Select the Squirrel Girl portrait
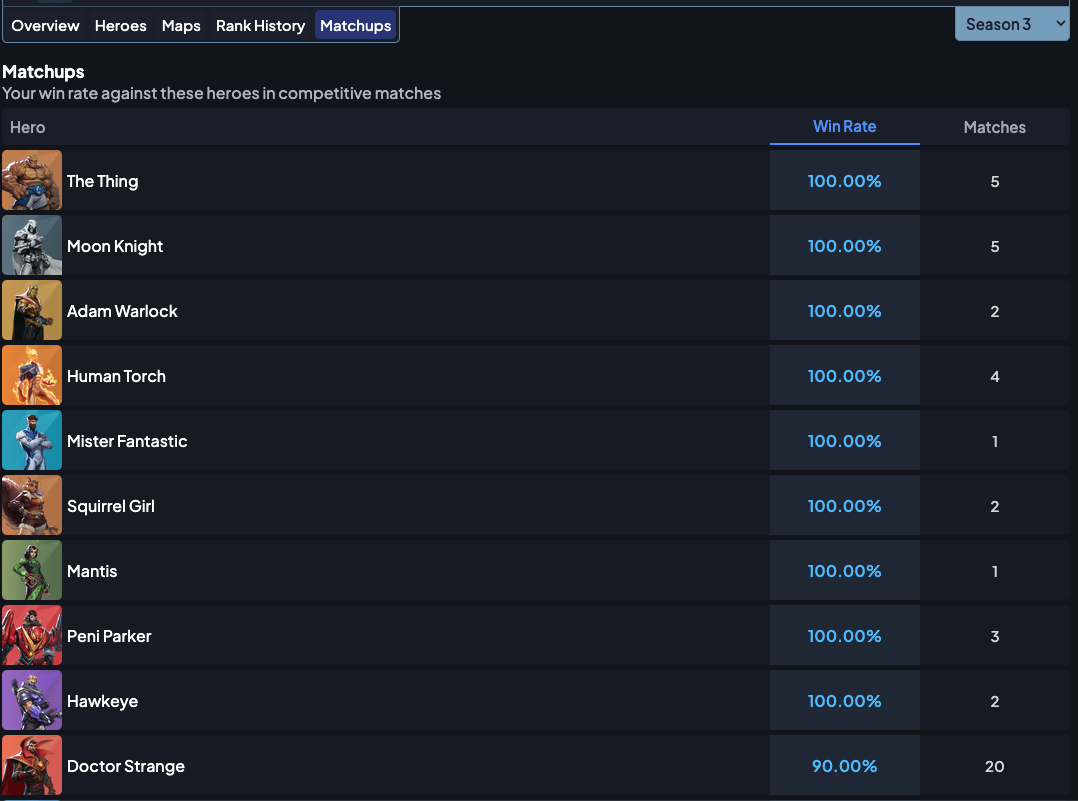This screenshot has width=1078, height=801. pos(32,505)
